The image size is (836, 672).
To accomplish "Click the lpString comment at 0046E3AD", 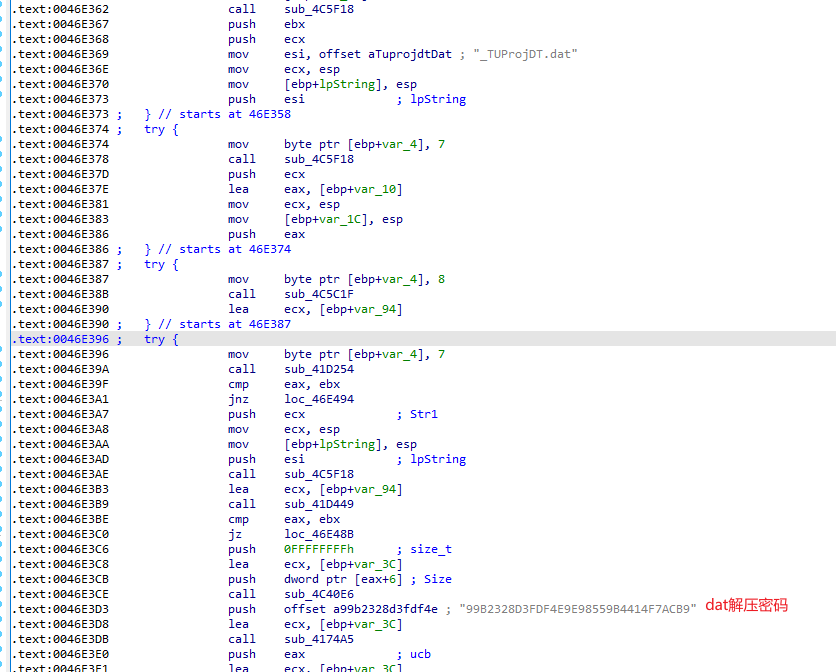I will 438,459.
